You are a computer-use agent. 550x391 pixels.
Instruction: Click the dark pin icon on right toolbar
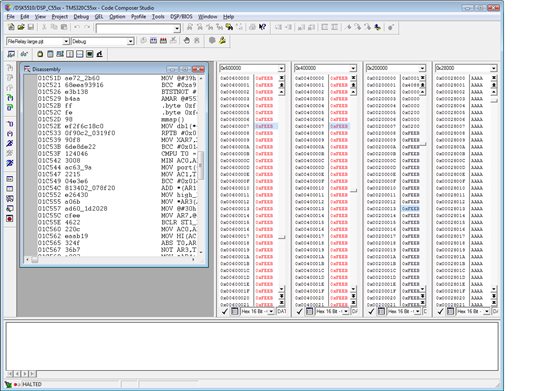tap(377, 27)
